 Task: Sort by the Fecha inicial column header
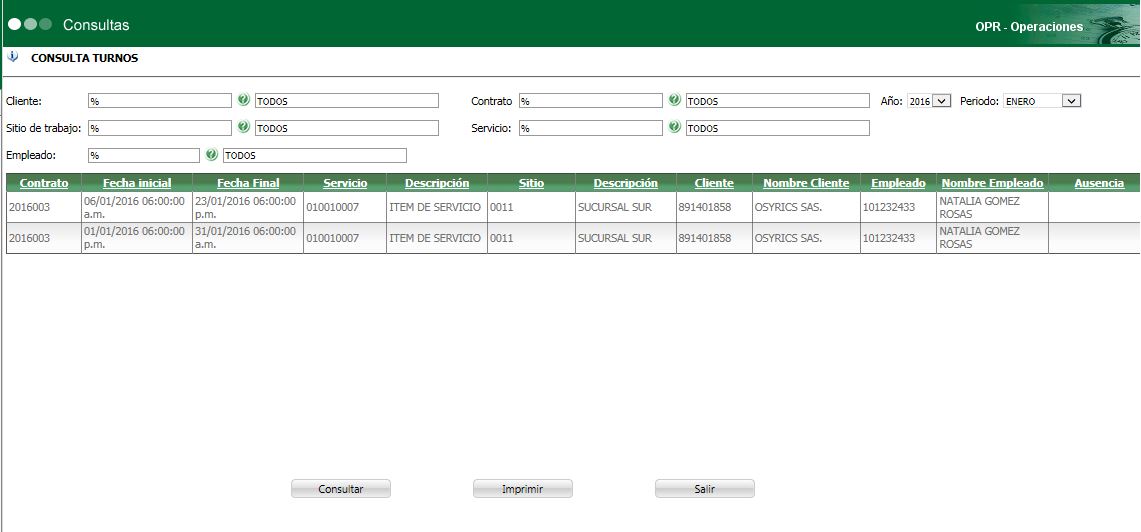(x=137, y=183)
